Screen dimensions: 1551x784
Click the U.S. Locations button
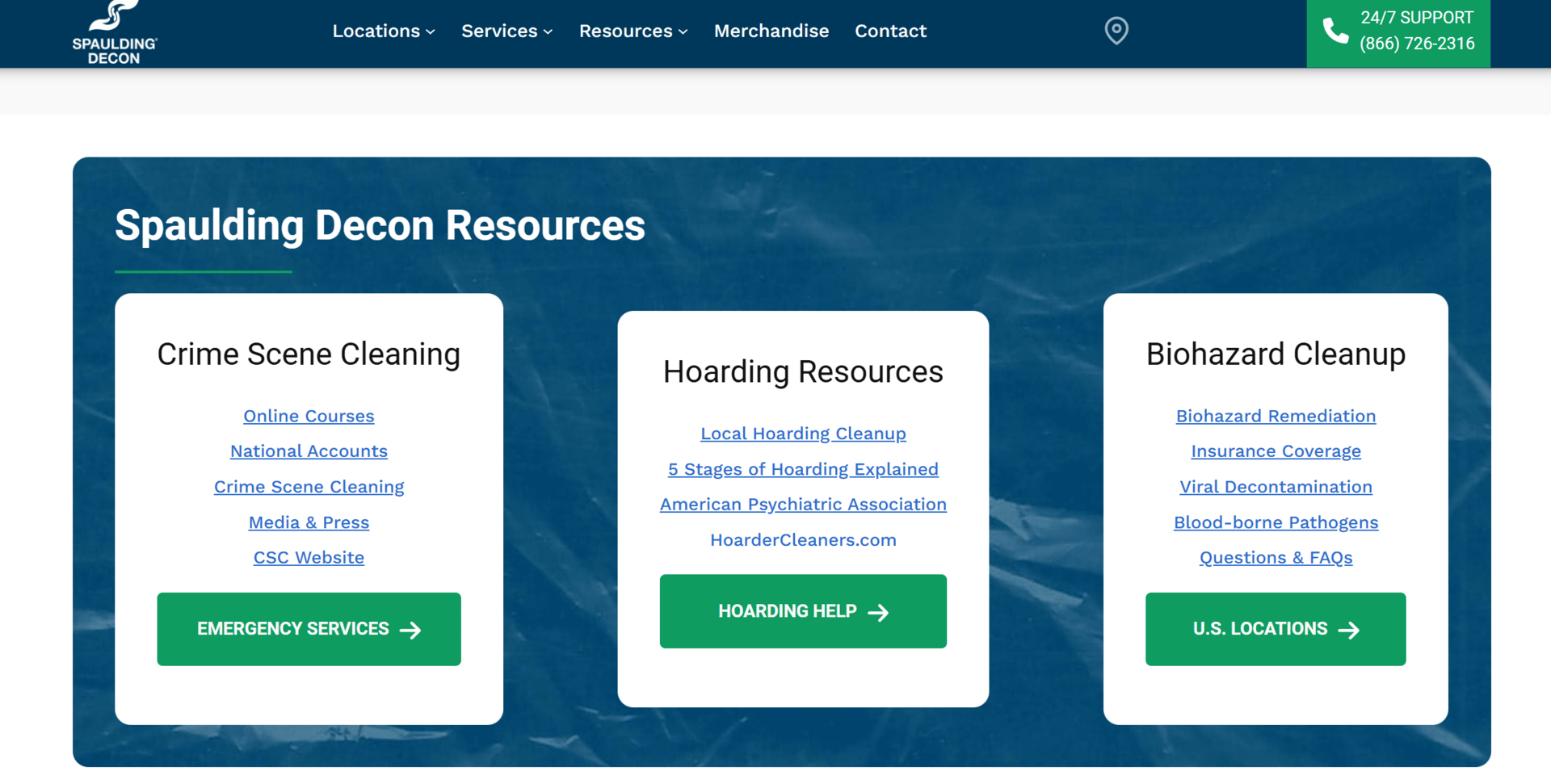tap(1276, 629)
